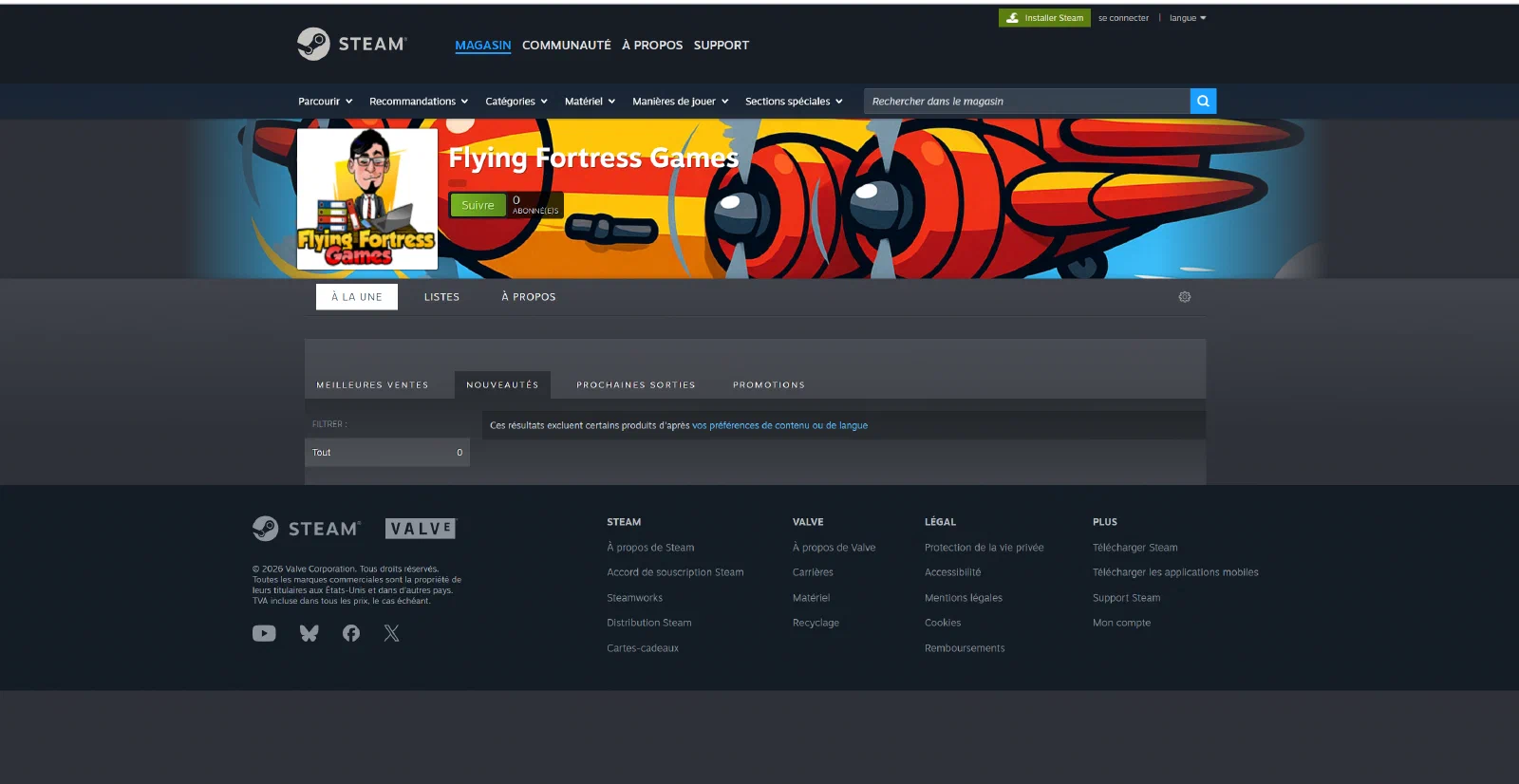Image resolution: width=1519 pixels, height=784 pixels.
Task: Click the Flying Fortress Games avatar image
Action: [x=367, y=199]
